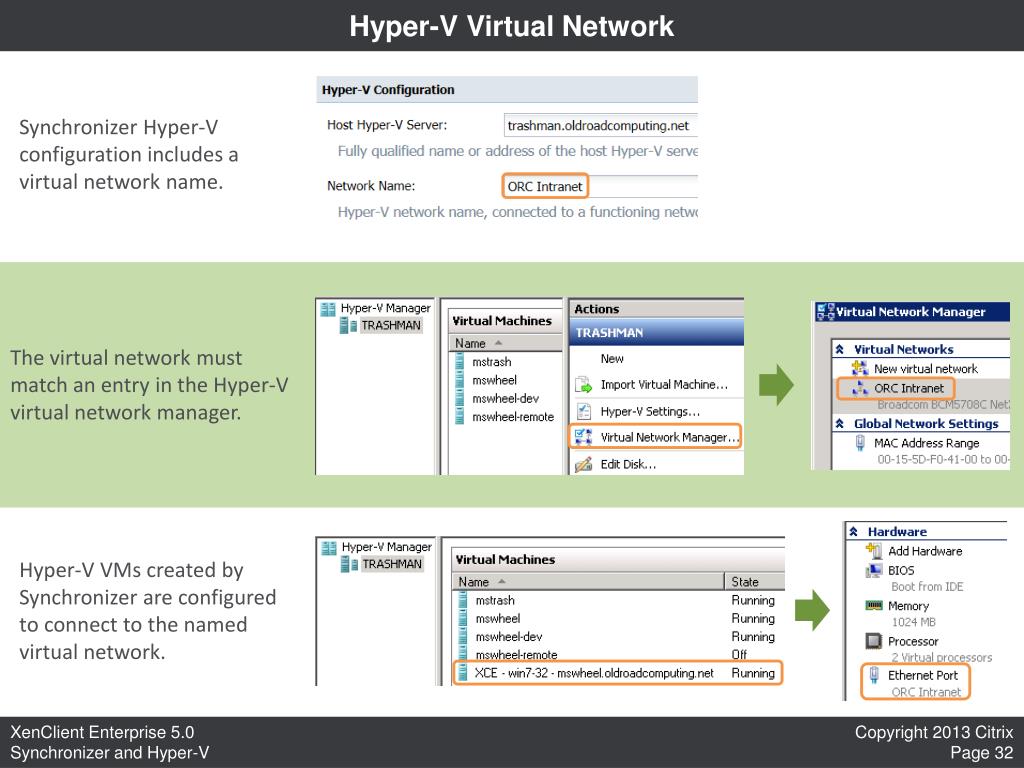
Task: Collapse the Hardware section
Action: 854,532
